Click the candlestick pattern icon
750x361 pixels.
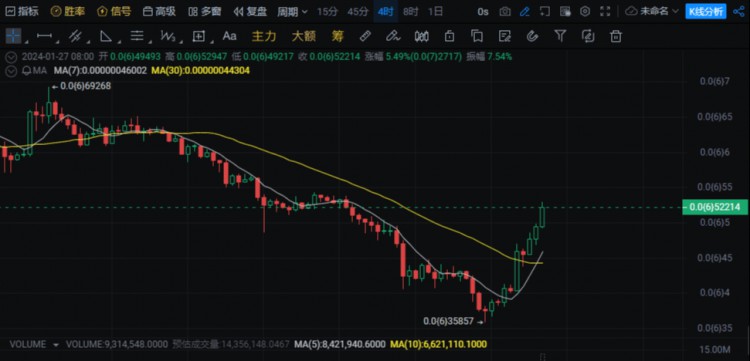tap(421, 36)
